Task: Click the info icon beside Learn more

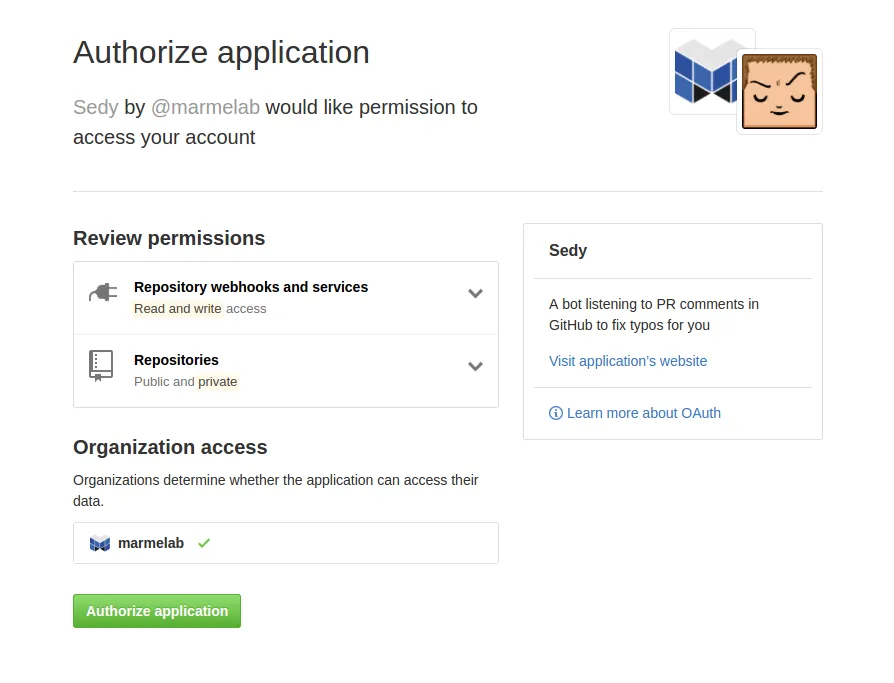Action: click(555, 413)
